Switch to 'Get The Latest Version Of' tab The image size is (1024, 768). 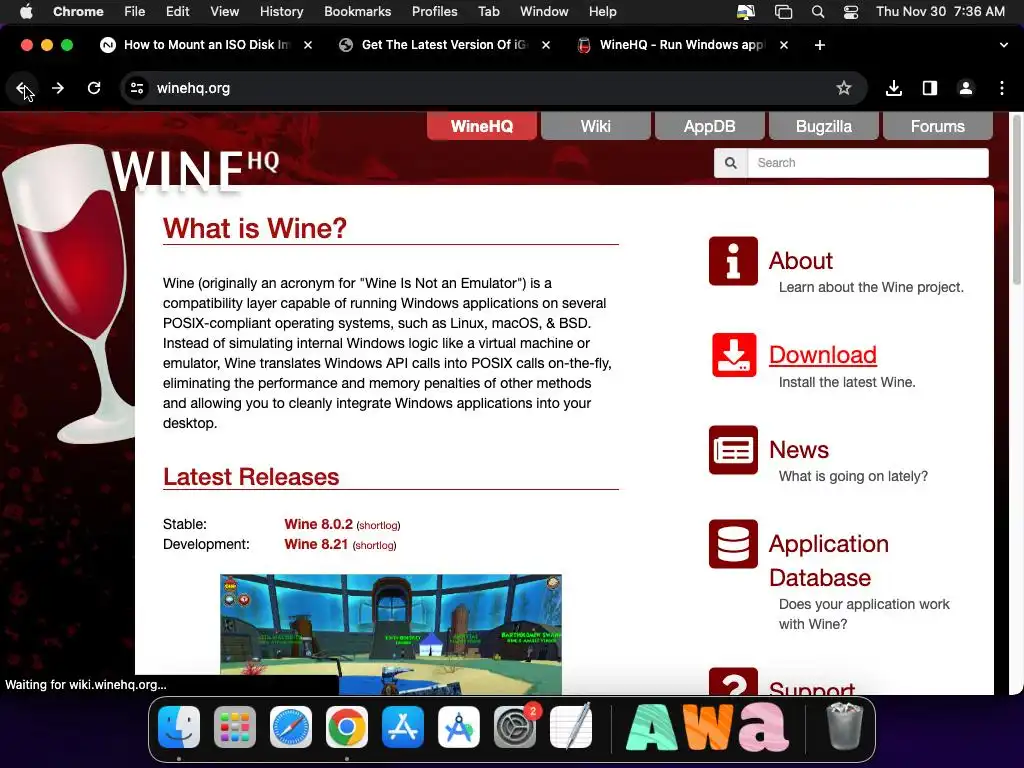point(444,45)
